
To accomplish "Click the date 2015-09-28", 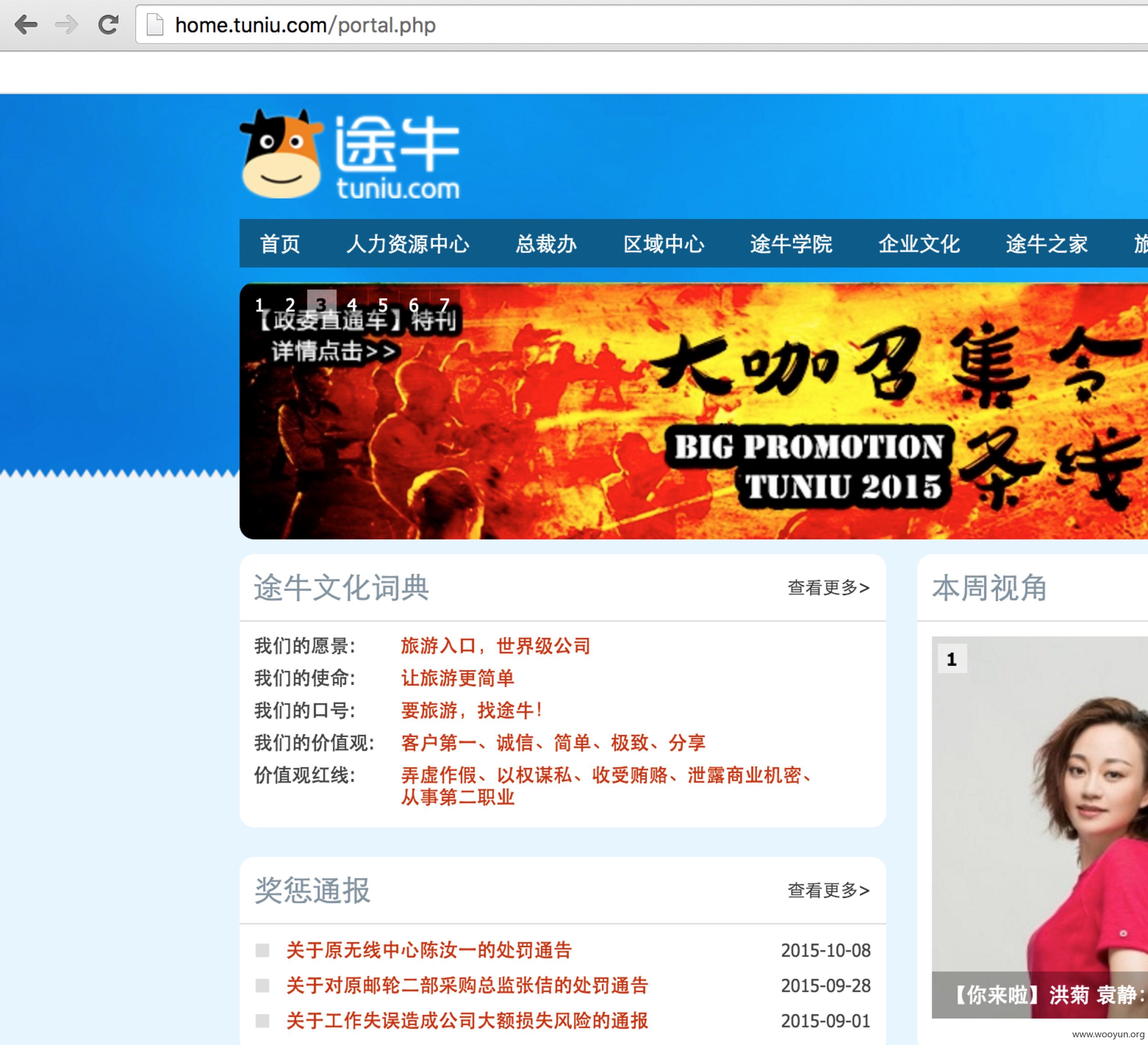I will [826, 986].
